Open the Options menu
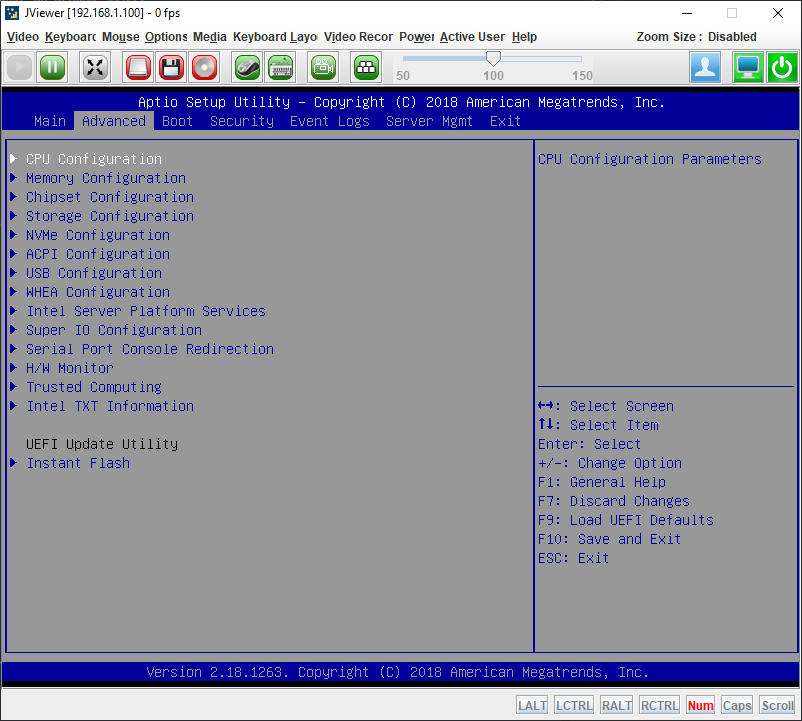The height and width of the screenshot is (721, 802). [166, 37]
